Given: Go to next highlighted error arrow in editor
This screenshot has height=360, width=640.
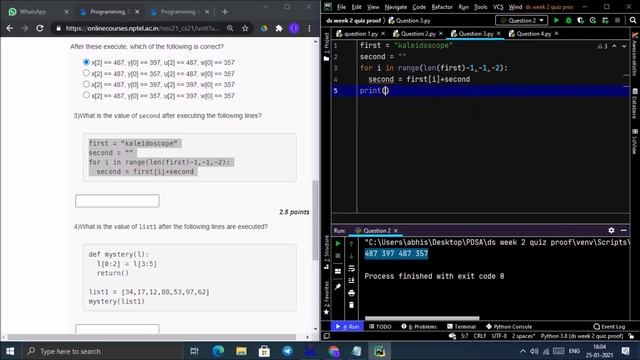Looking at the screenshot, I should pyautogui.click(x=624, y=46).
